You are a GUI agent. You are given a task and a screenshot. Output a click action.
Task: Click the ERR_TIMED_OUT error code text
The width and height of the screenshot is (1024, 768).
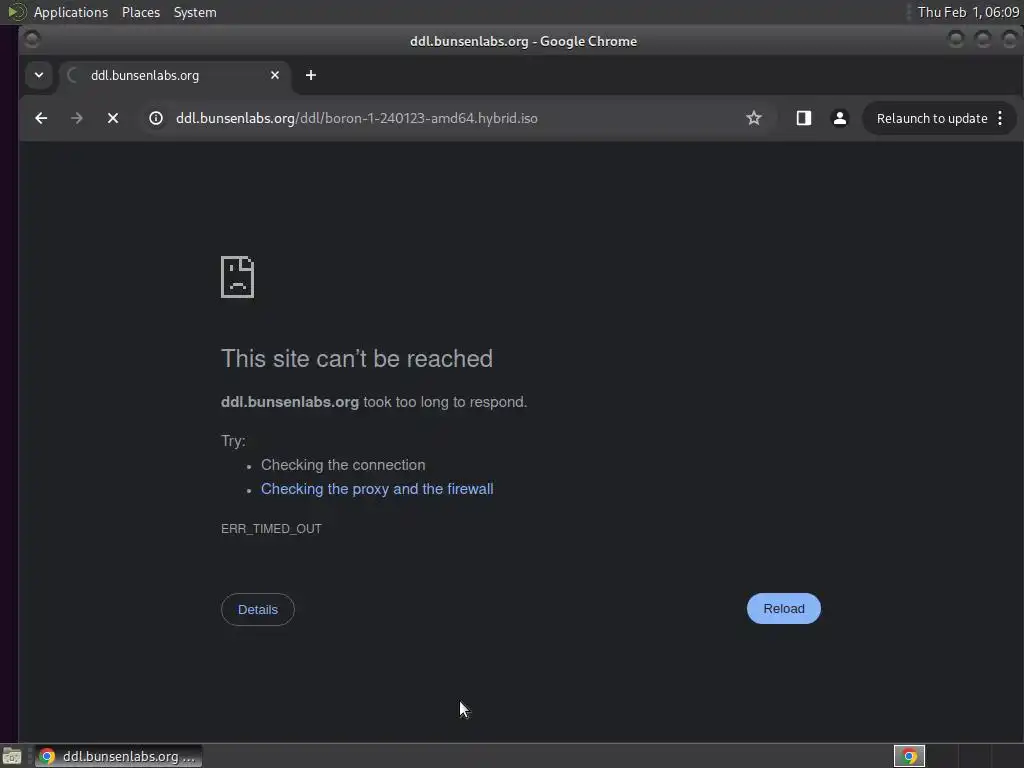[271, 528]
